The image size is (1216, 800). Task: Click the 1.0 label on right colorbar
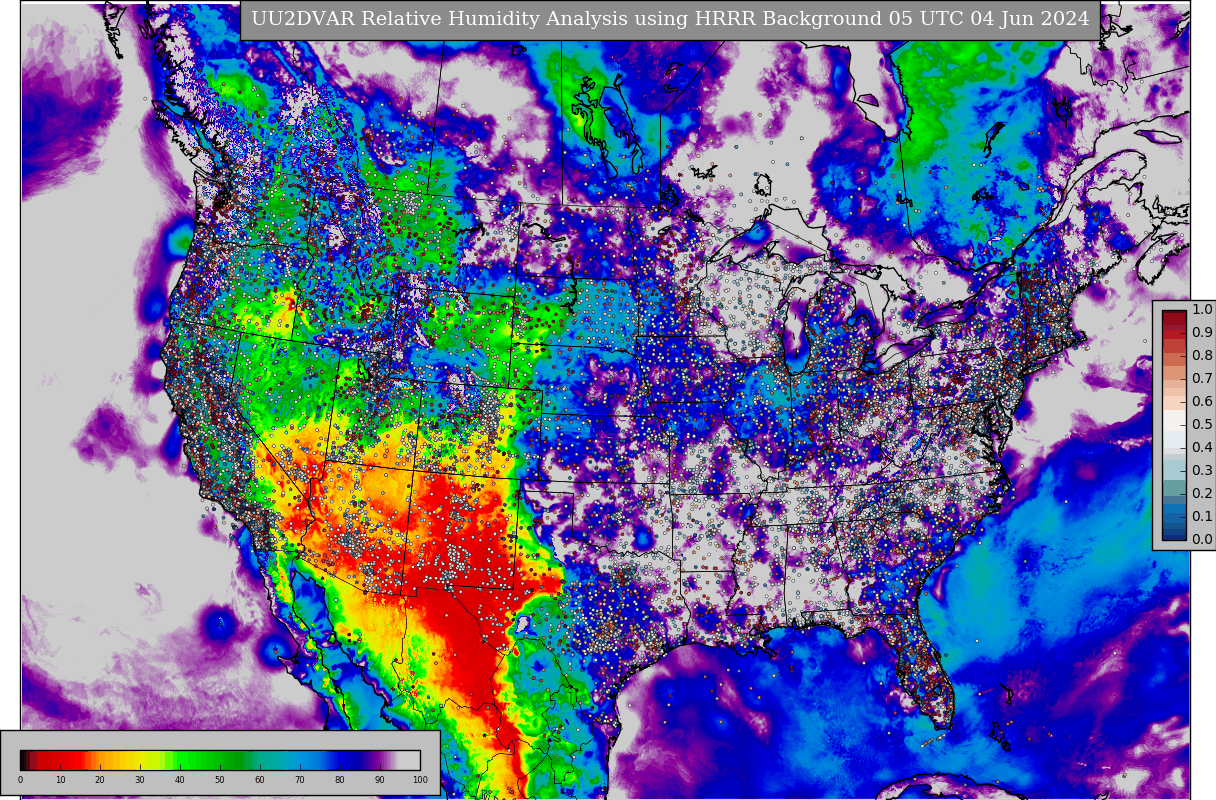tap(1202, 310)
